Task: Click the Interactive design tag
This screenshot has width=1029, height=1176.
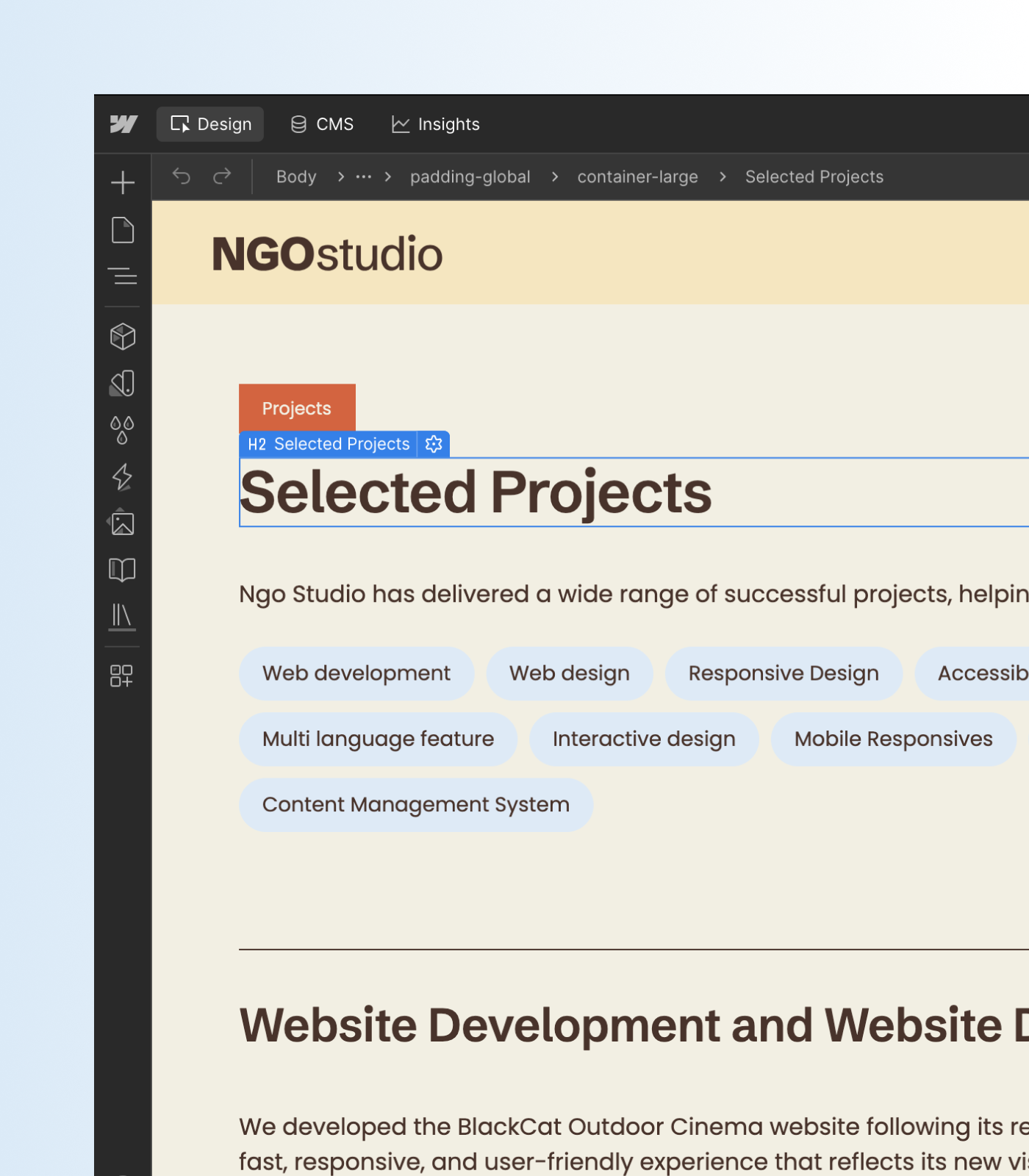Action: coord(644,739)
